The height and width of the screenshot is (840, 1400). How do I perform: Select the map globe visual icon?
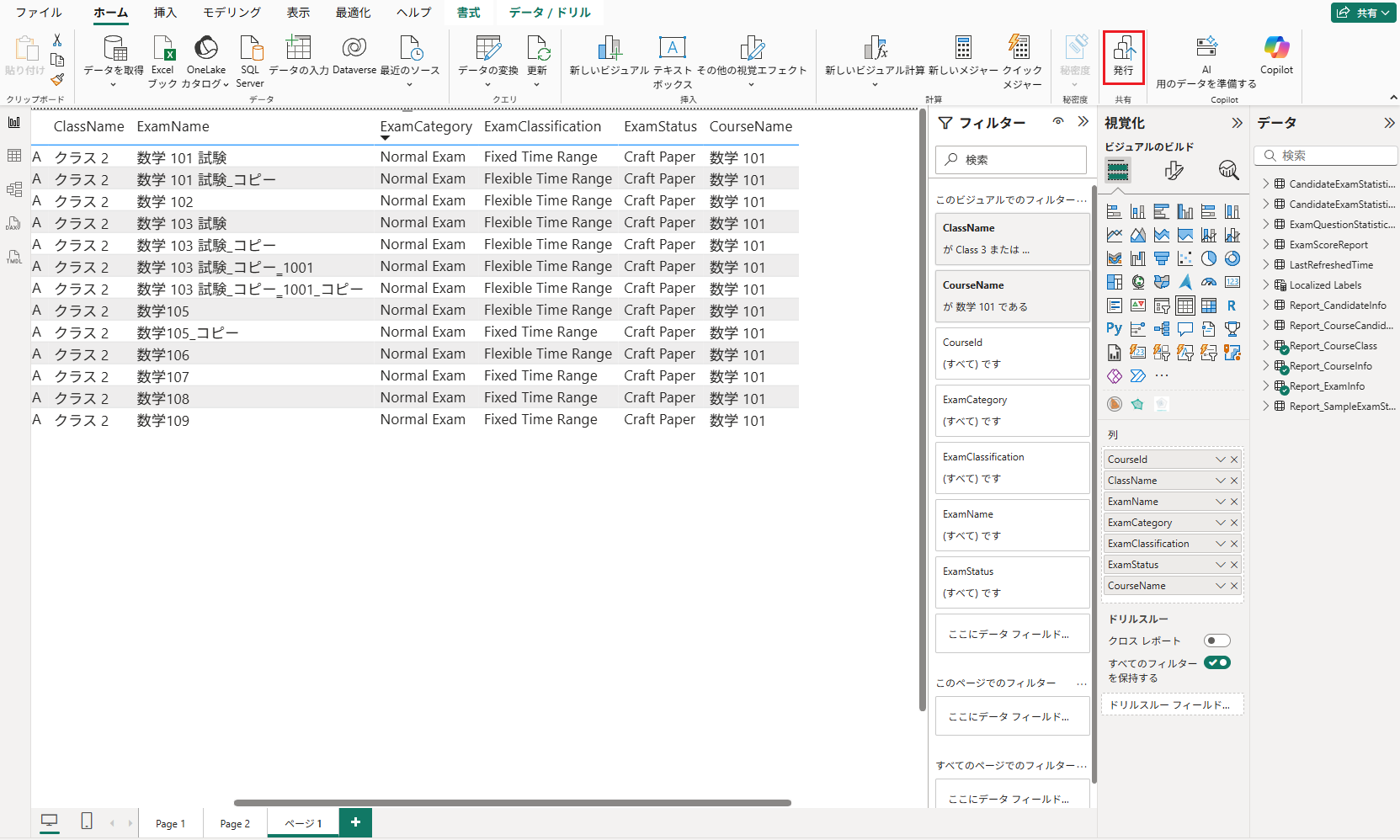tap(1138, 282)
